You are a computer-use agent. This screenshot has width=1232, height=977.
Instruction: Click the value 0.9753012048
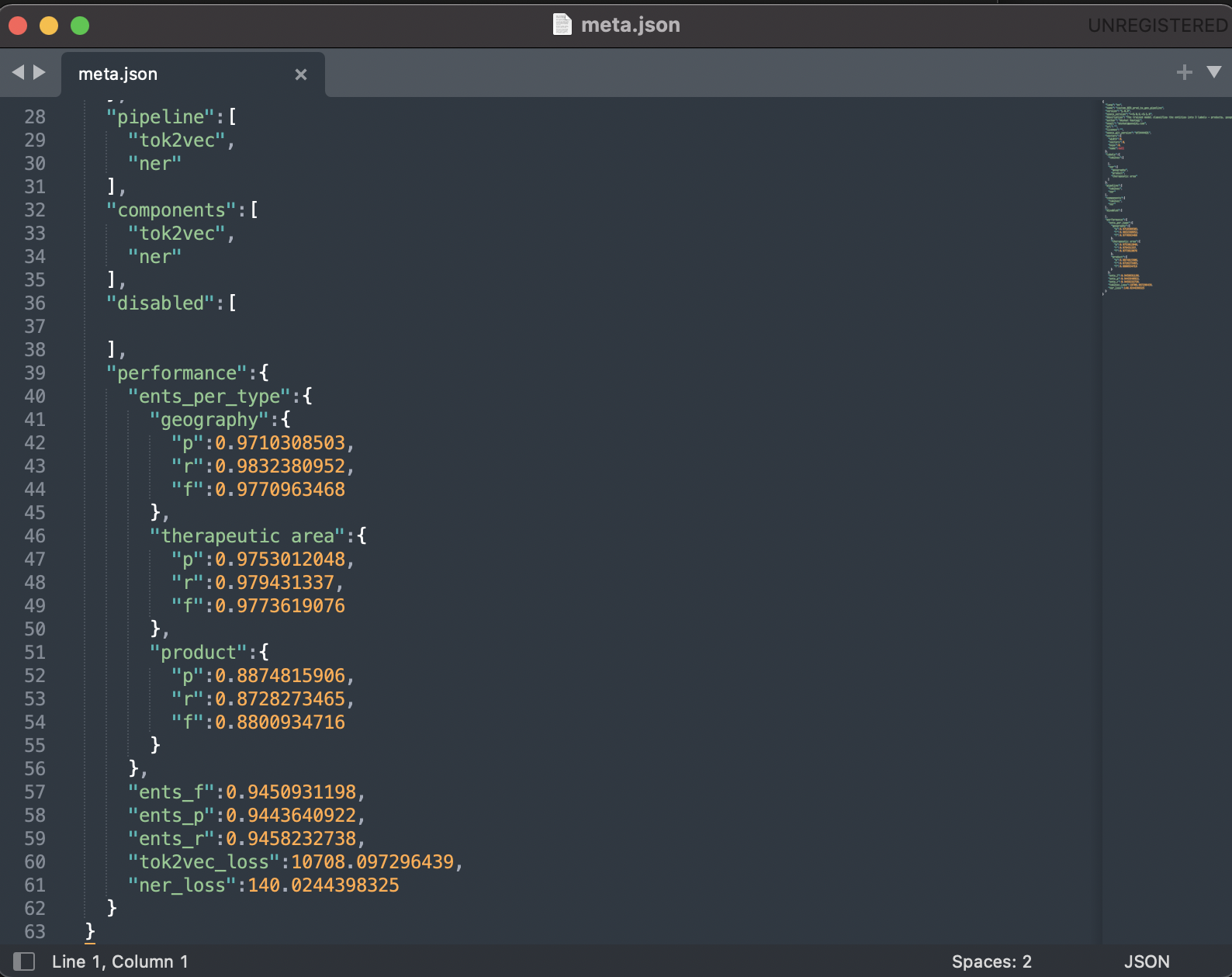[280, 560]
